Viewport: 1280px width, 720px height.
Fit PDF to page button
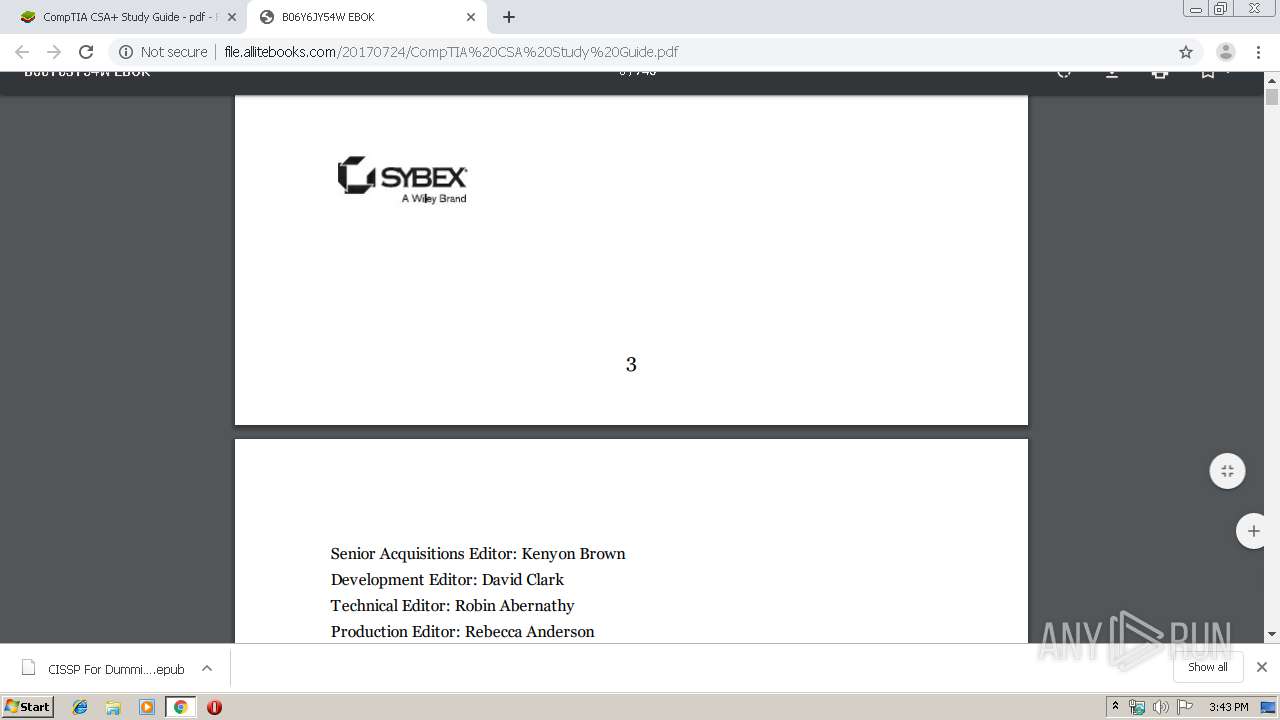click(1227, 471)
